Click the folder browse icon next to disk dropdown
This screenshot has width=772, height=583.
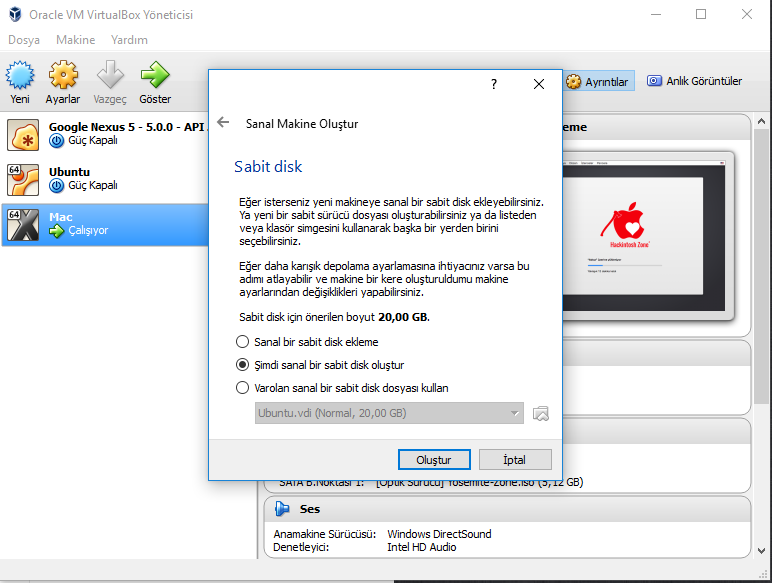(541, 413)
